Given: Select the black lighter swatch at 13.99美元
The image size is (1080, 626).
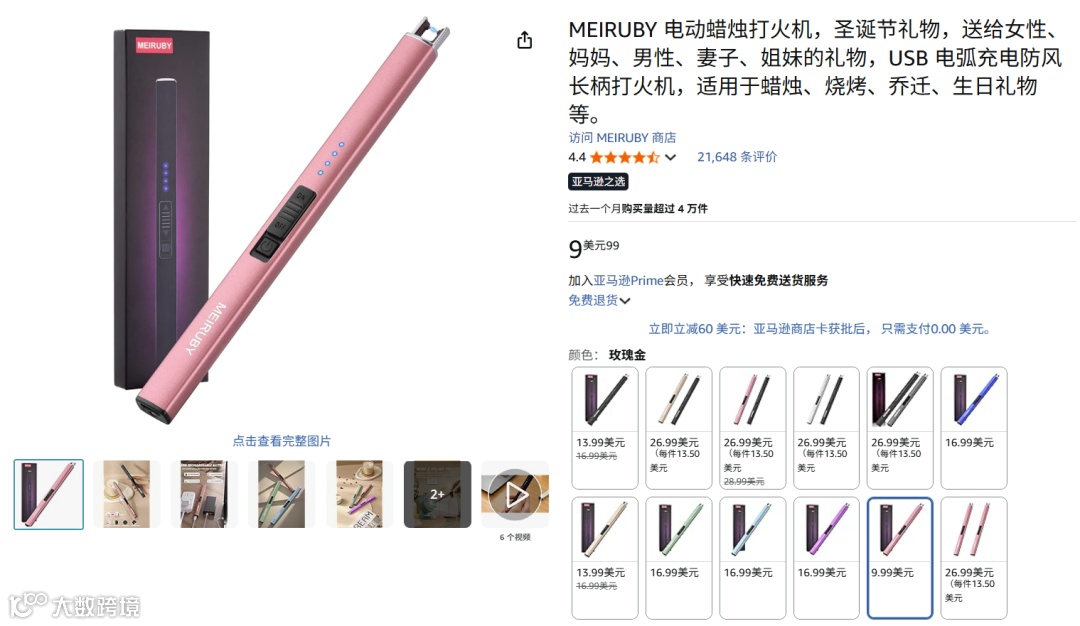Looking at the screenshot, I should (x=605, y=428).
